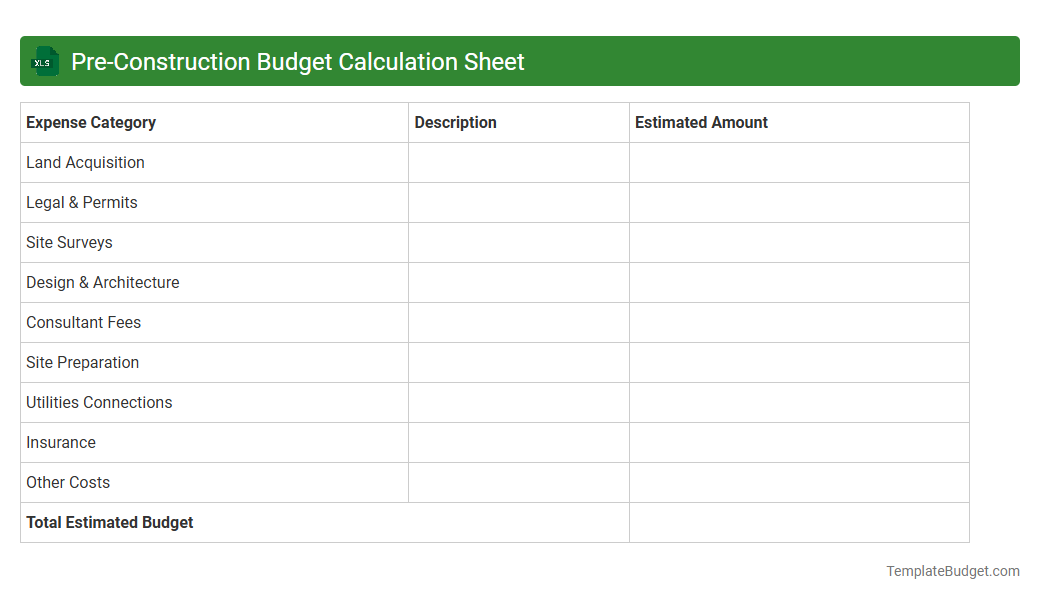Click the Expense Category column header
The height and width of the screenshot is (600, 1040).
[x=91, y=122]
